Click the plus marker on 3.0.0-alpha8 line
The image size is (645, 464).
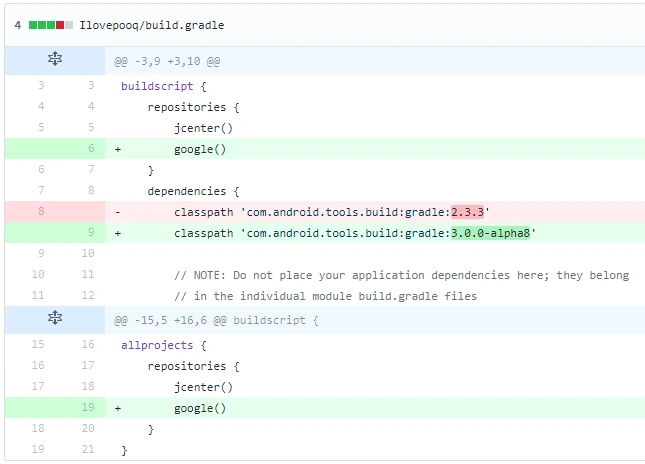(x=118, y=233)
